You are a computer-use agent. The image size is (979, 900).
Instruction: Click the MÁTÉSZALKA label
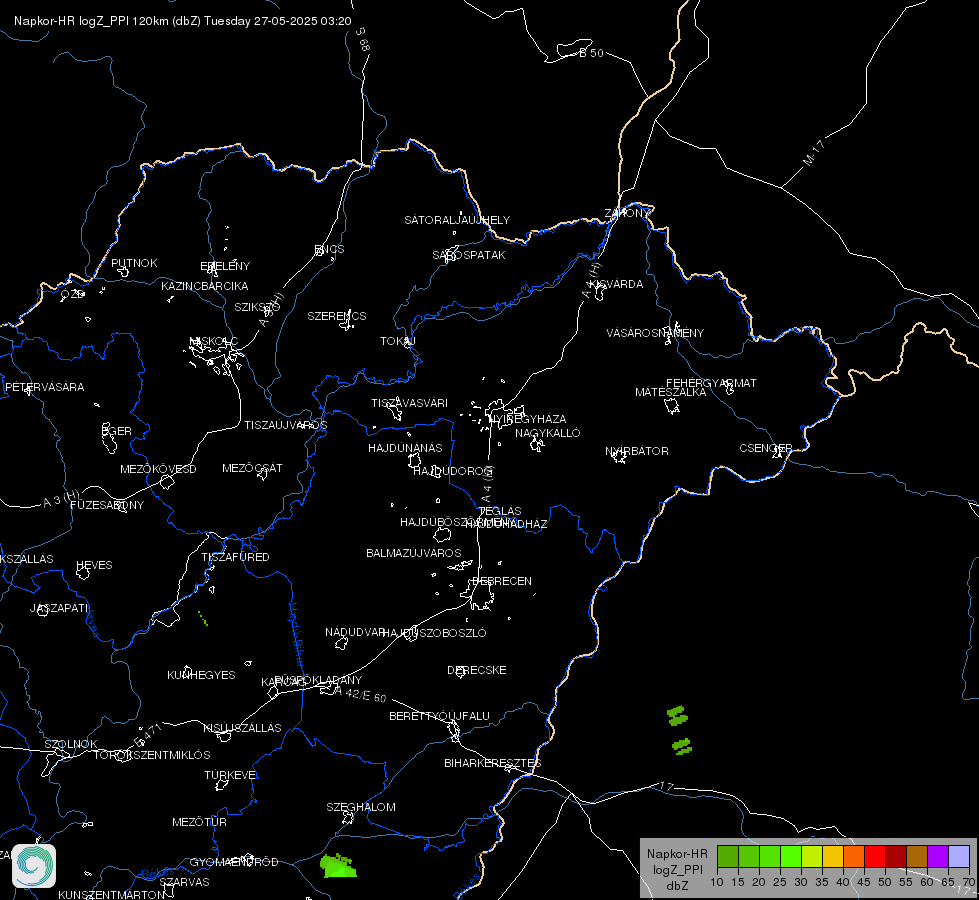pos(671,392)
